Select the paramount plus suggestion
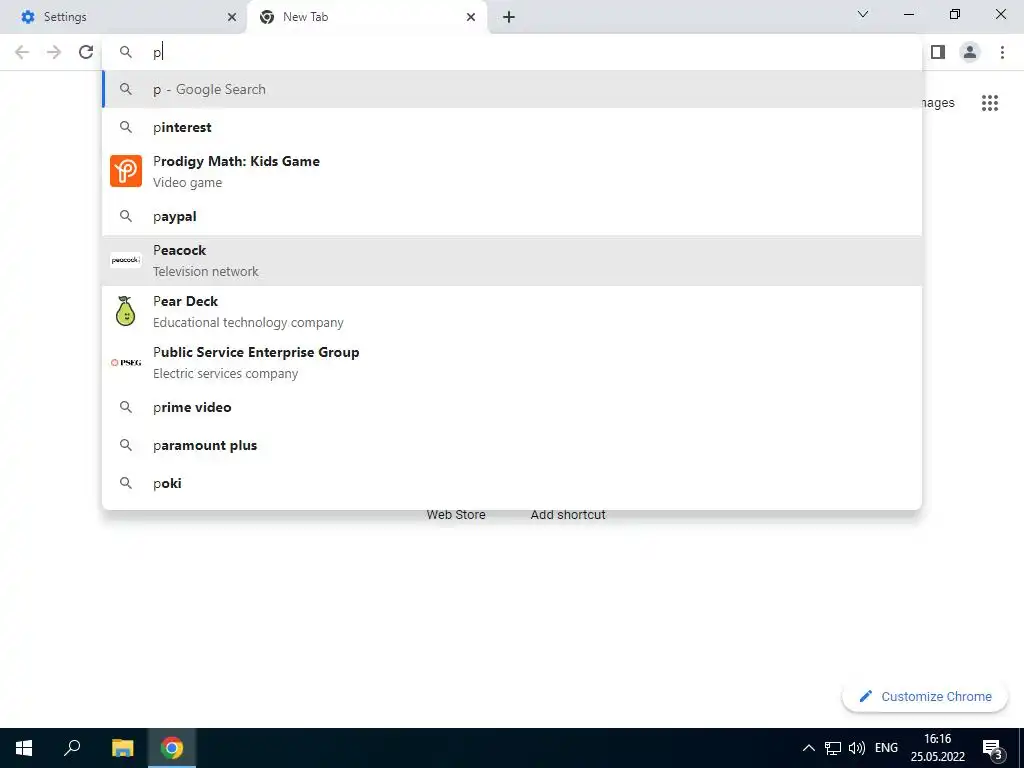Screen dimensions: 1024x768 pyautogui.click(x=512, y=445)
